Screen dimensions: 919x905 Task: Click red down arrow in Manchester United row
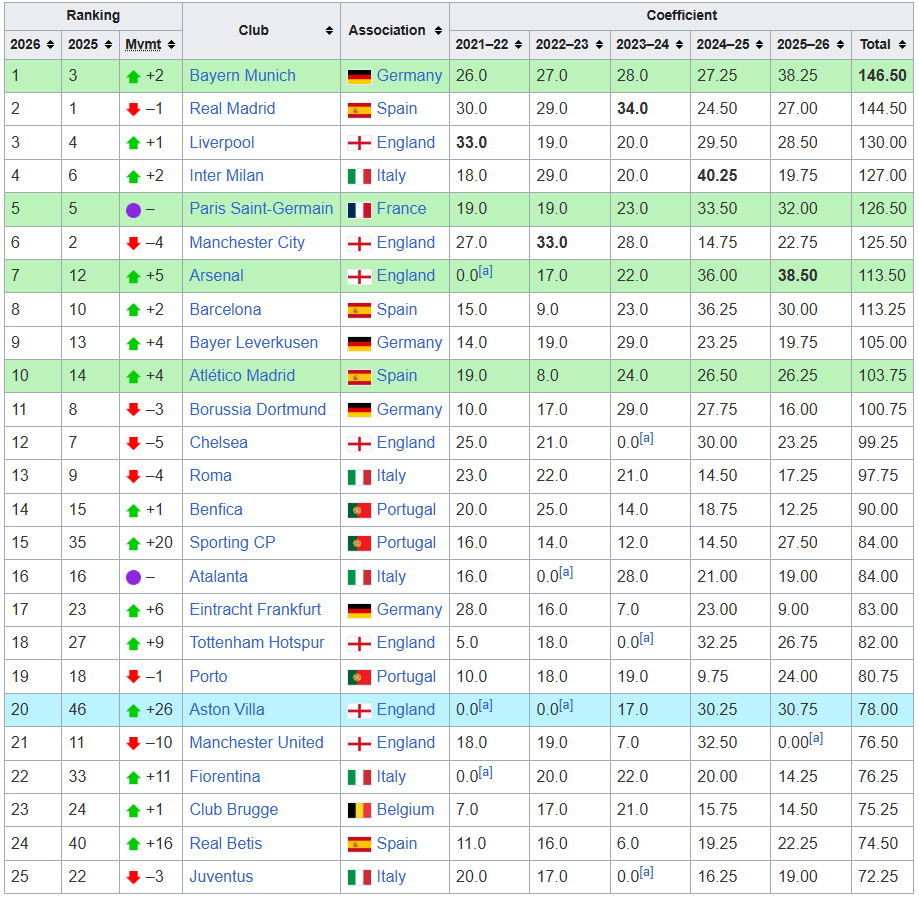134,743
